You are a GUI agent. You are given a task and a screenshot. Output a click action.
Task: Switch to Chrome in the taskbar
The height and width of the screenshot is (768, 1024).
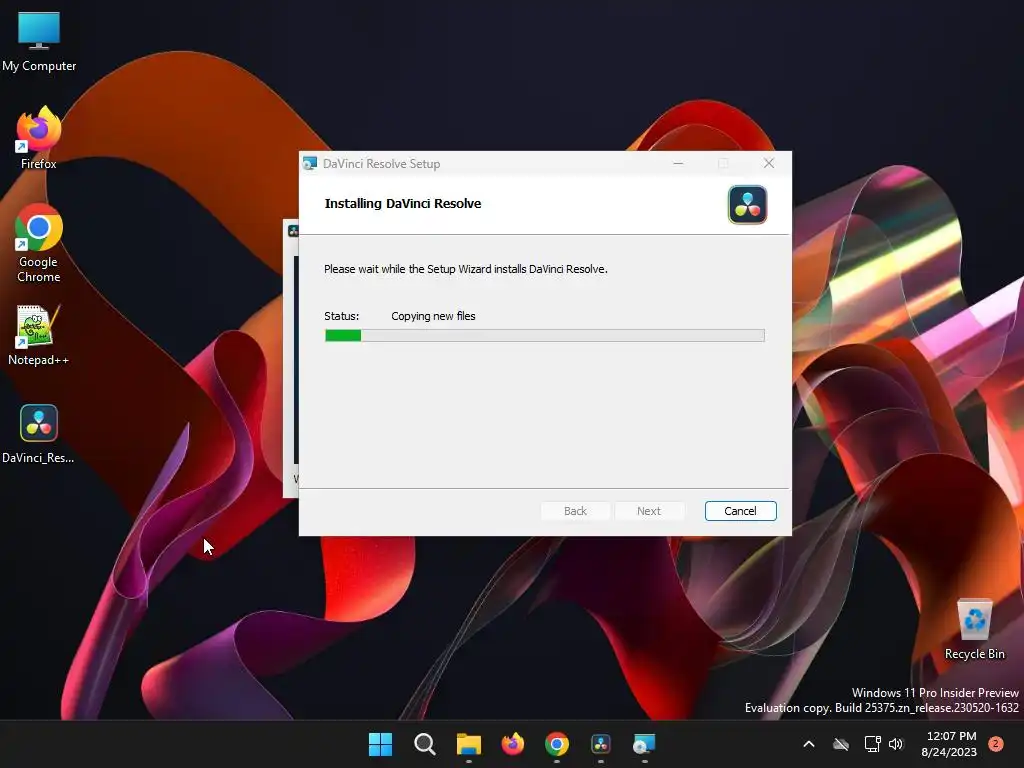[x=556, y=744]
